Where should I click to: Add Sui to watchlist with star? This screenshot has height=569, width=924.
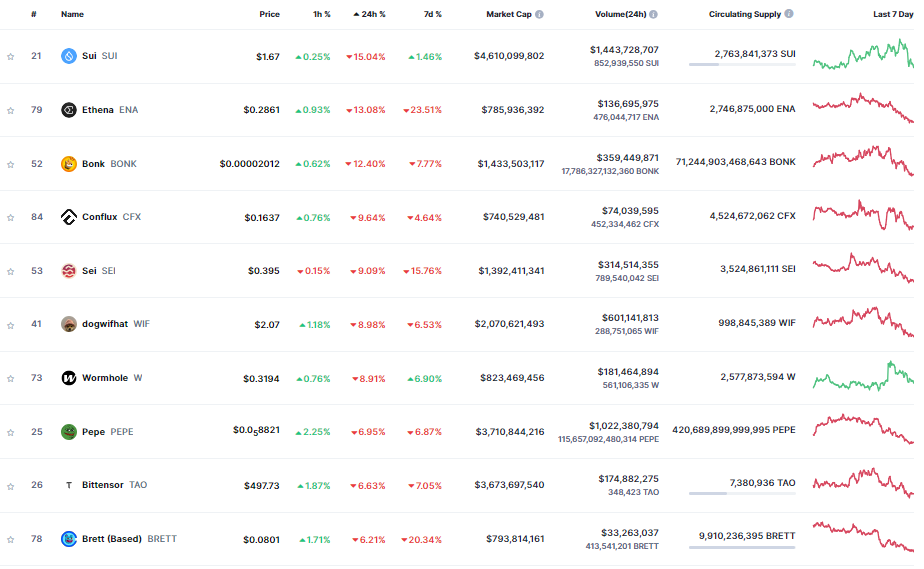click(11, 57)
